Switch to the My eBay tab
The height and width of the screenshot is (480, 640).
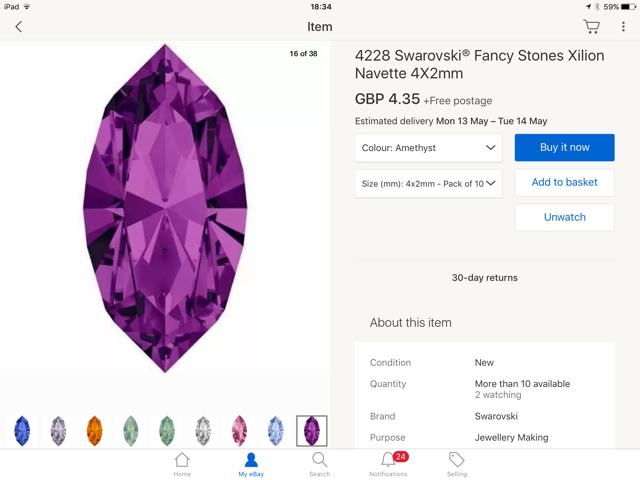pyautogui.click(x=251, y=464)
